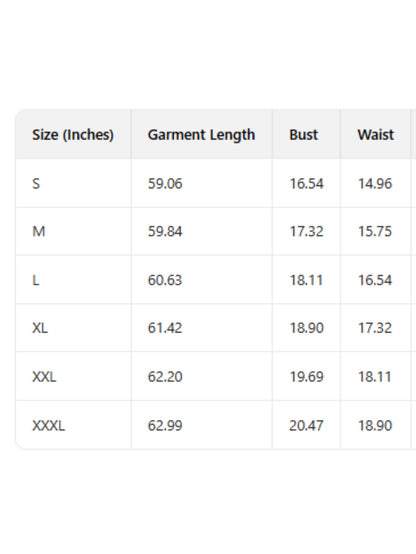Click bust value 17.32 in M row
The width and height of the screenshot is (416, 554).
point(306,231)
